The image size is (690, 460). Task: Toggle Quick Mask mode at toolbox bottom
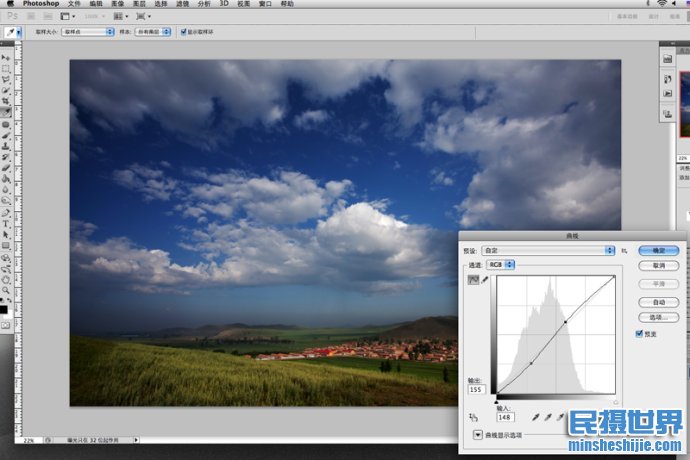point(6,325)
